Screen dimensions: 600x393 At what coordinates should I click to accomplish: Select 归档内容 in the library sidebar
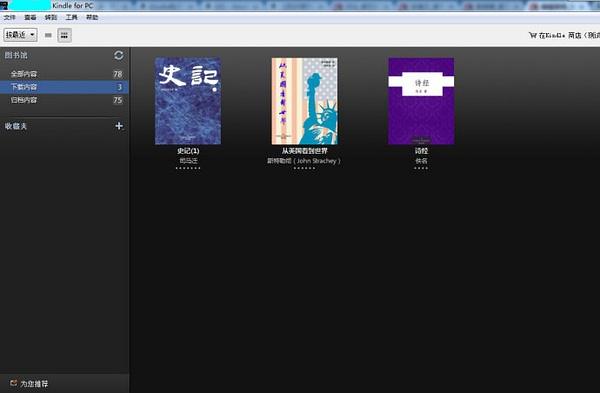tap(64, 100)
